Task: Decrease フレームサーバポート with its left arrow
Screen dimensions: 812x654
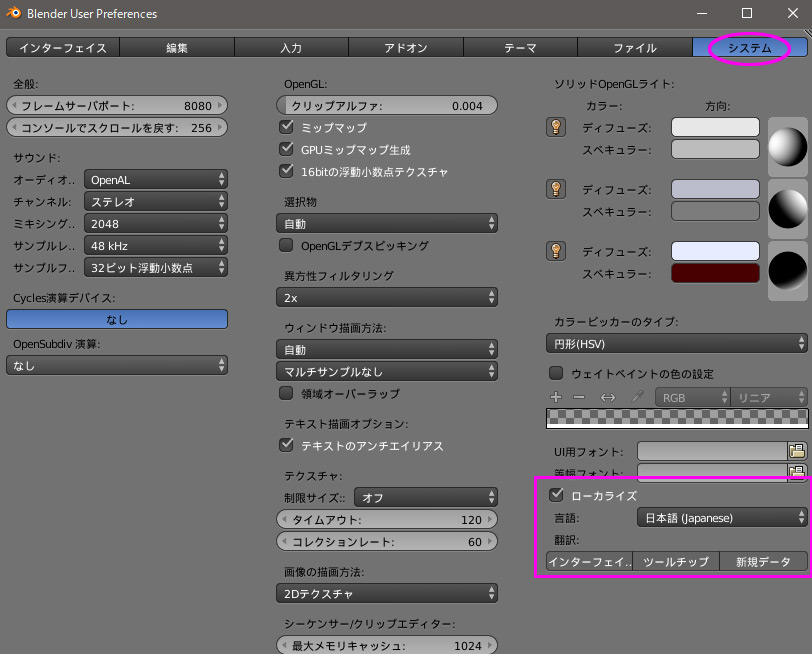Action: pyautogui.click(x=14, y=106)
